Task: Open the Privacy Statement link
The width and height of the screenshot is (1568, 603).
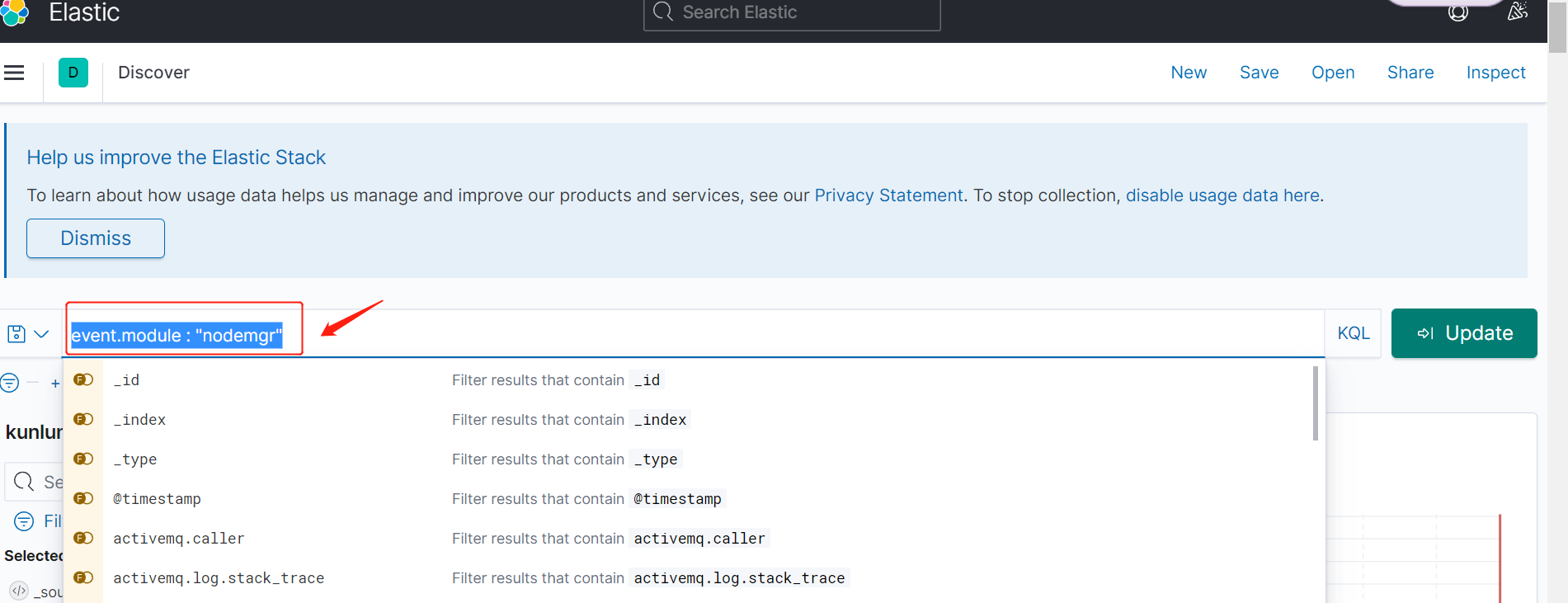Action: (888, 196)
